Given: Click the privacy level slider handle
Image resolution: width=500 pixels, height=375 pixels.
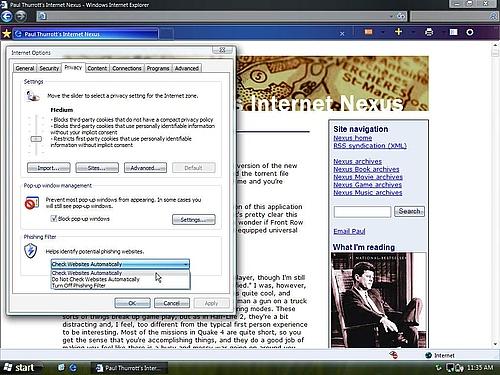Looking at the screenshot, I should tap(36, 139).
